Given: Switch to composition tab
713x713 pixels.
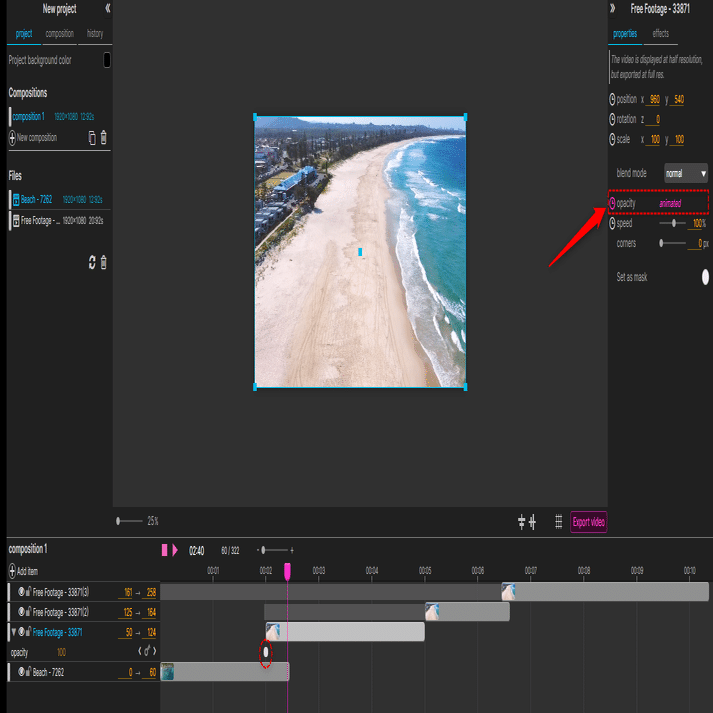Looking at the screenshot, I should tap(60, 34).
